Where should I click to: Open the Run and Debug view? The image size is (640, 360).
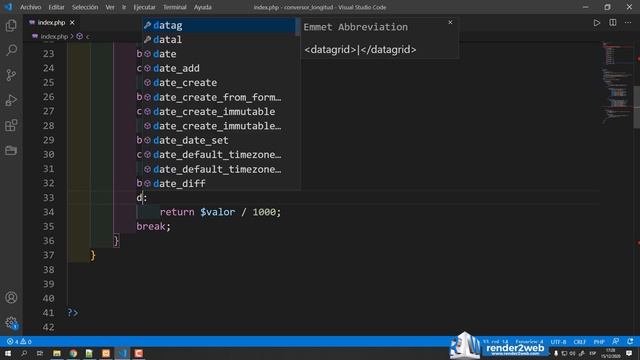[x=11, y=100]
